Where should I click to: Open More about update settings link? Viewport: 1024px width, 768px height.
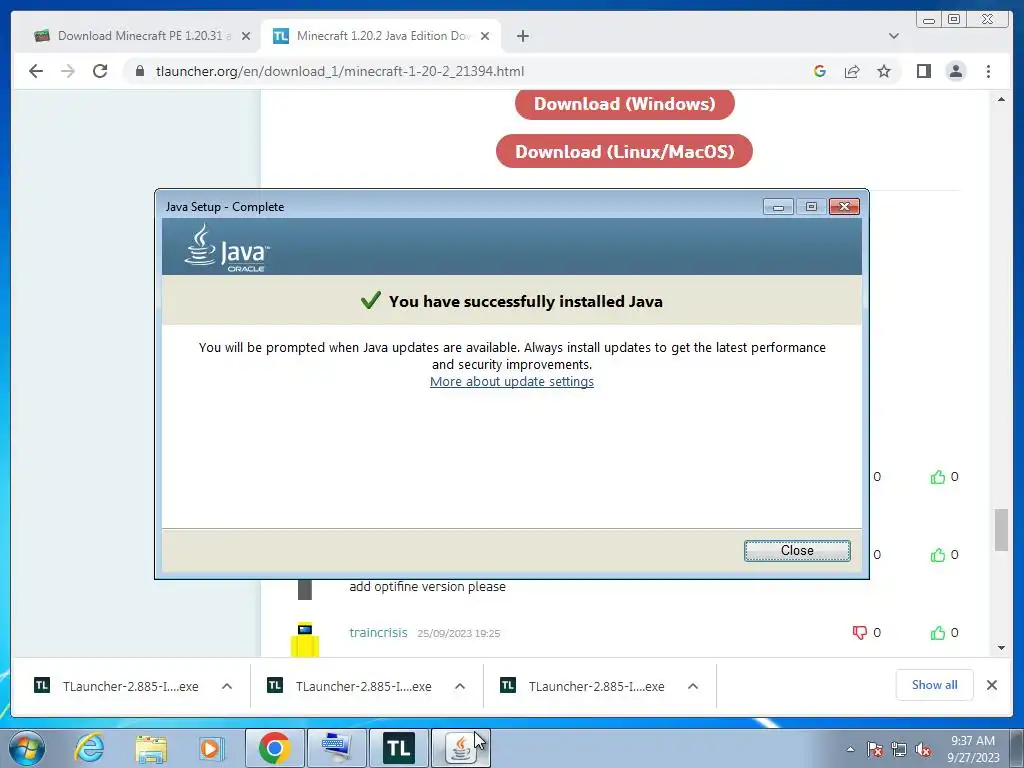(511, 381)
